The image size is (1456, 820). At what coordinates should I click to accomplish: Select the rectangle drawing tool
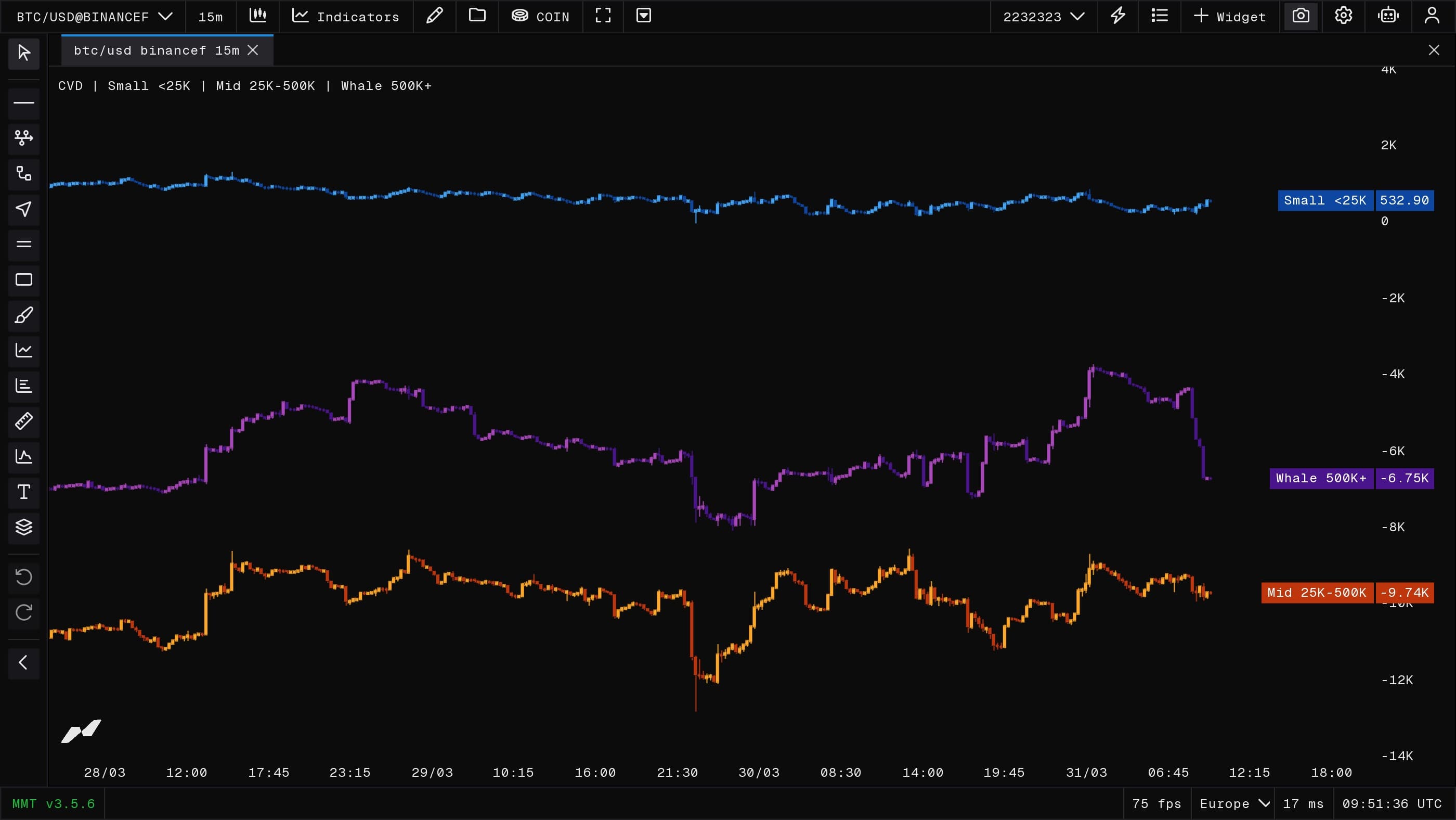click(x=24, y=280)
